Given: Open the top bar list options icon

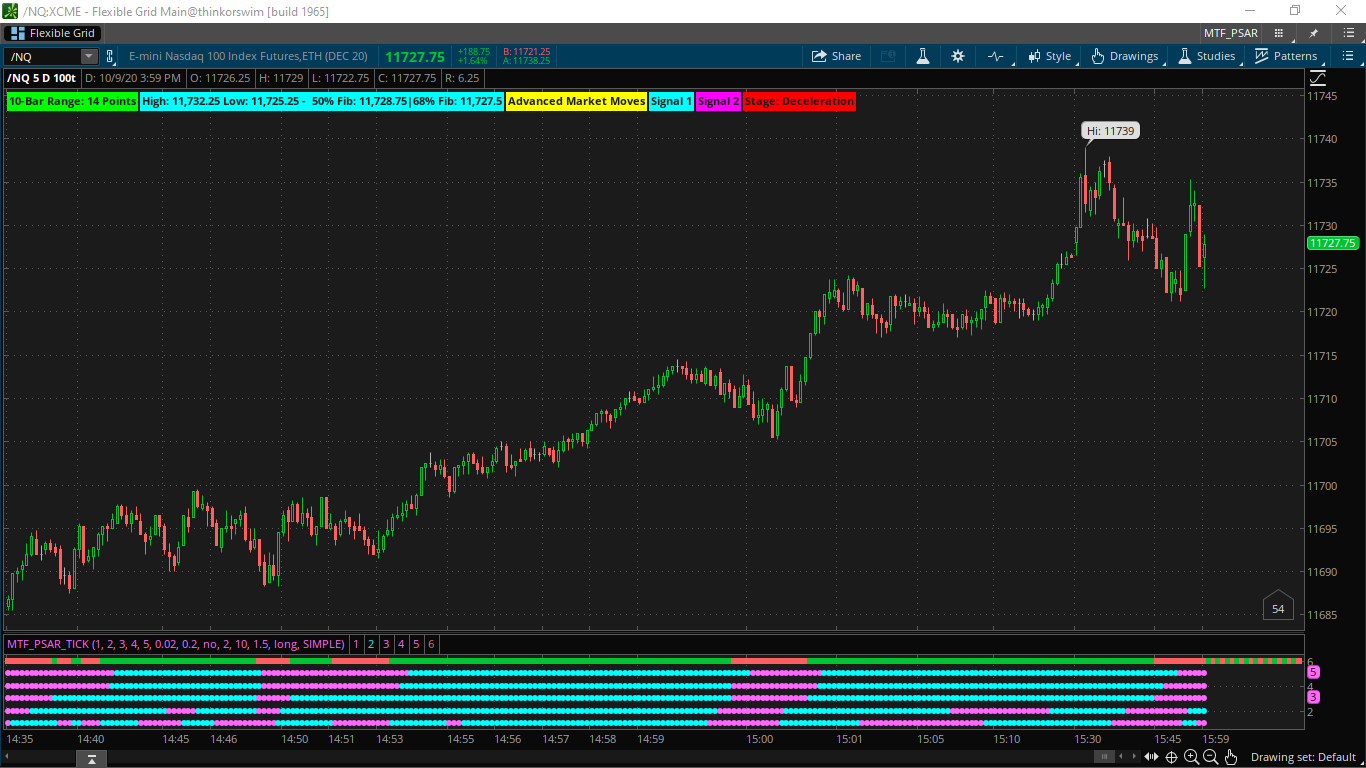Looking at the screenshot, I should [1348, 33].
